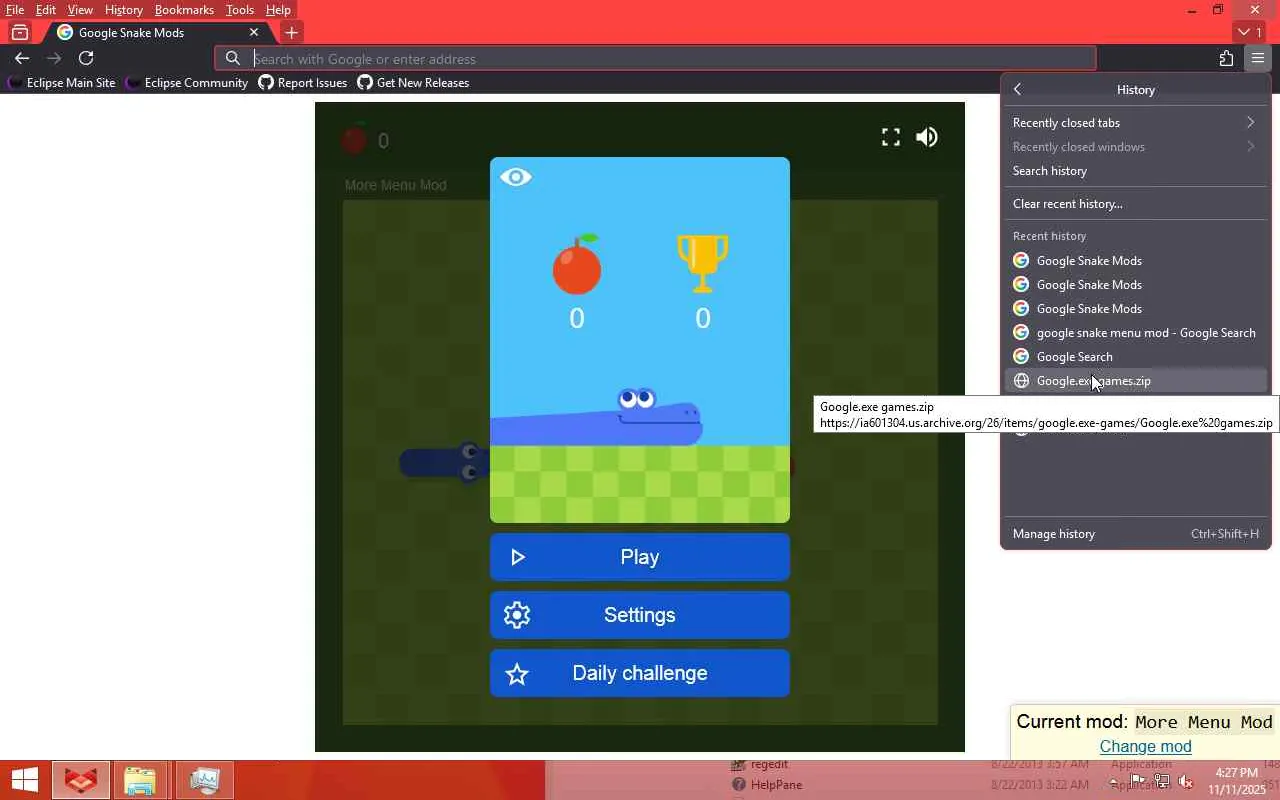Open the list all tabs dropdown
Screen dimensions: 1280x800
pyautogui.click(x=1250, y=32)
